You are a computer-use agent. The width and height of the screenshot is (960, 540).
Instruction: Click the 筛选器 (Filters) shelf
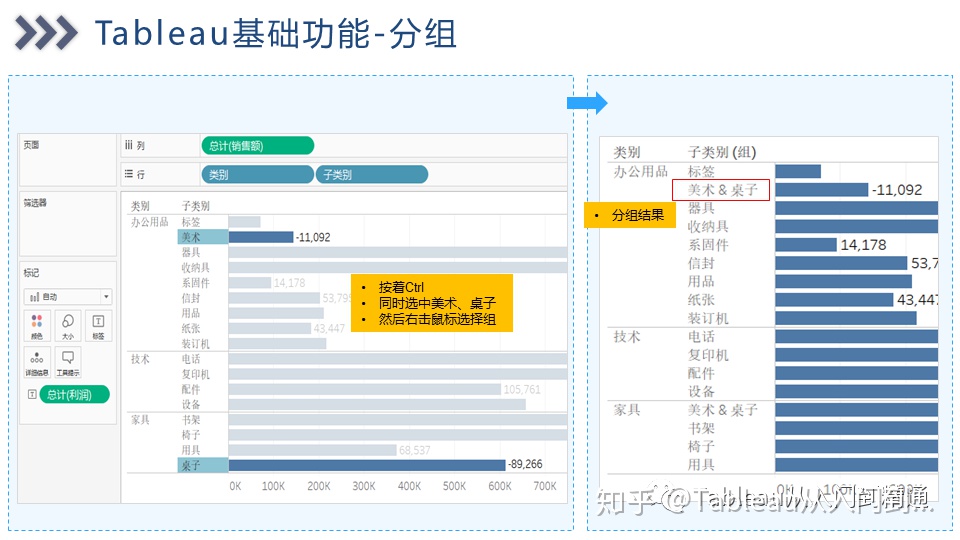pyautogui.click(x=67, y=224)
